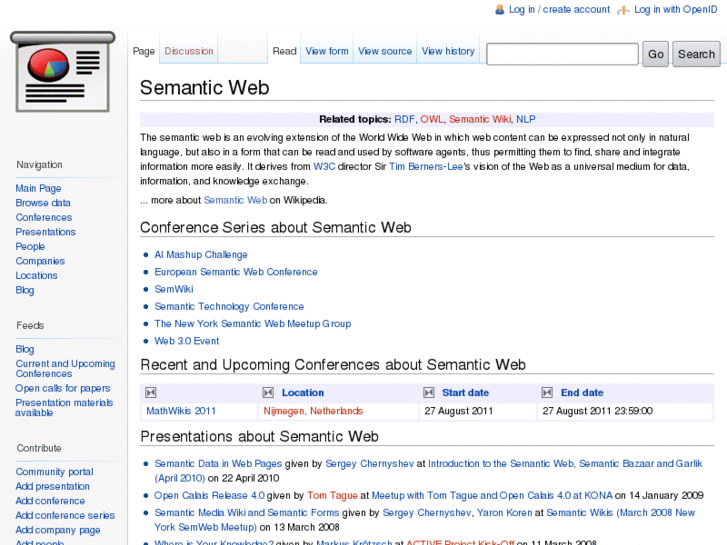
Task: Open Conferences in the navigation sidebar
Action: click(44, 217)
